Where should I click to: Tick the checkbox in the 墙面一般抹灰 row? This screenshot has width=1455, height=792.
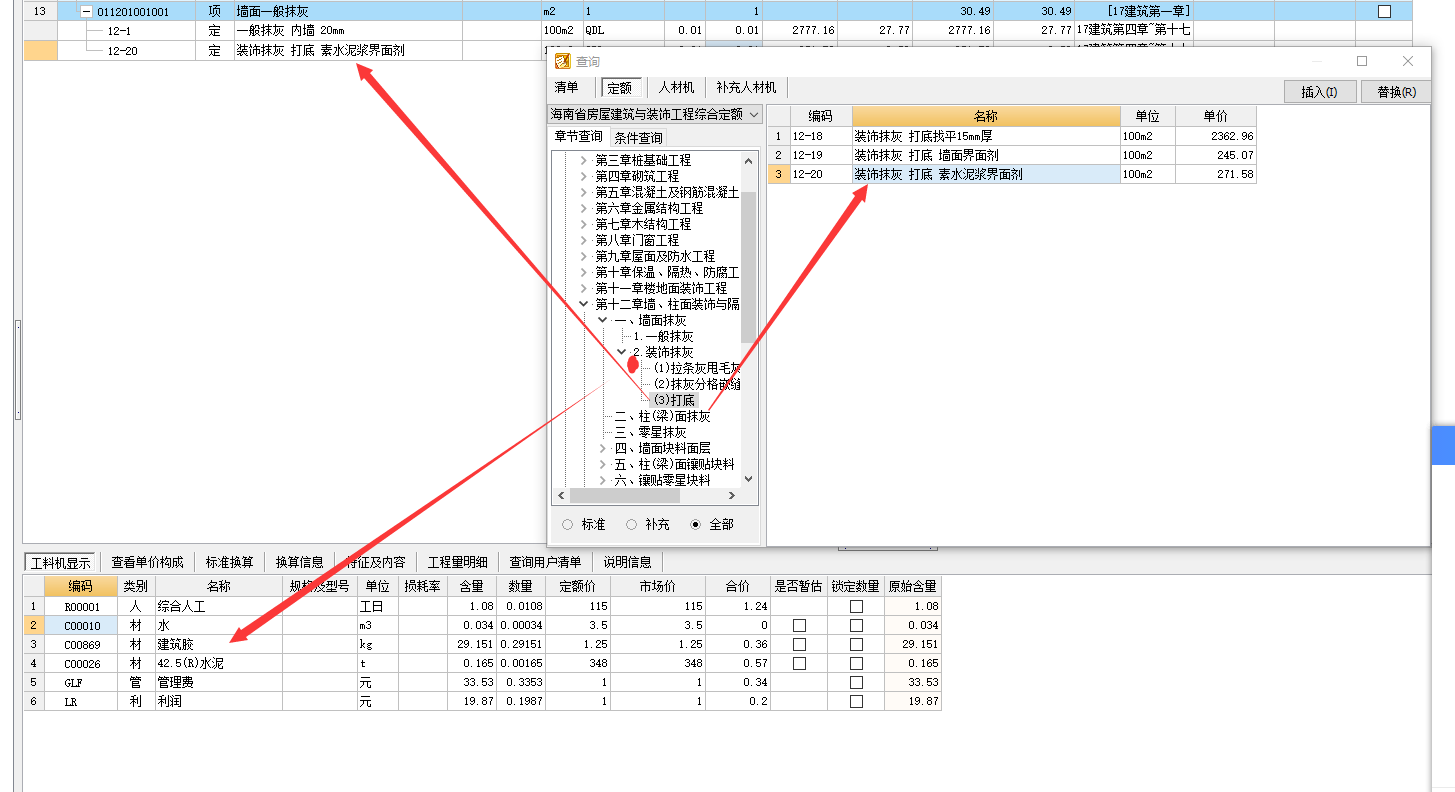click(x=1384, y=12)
